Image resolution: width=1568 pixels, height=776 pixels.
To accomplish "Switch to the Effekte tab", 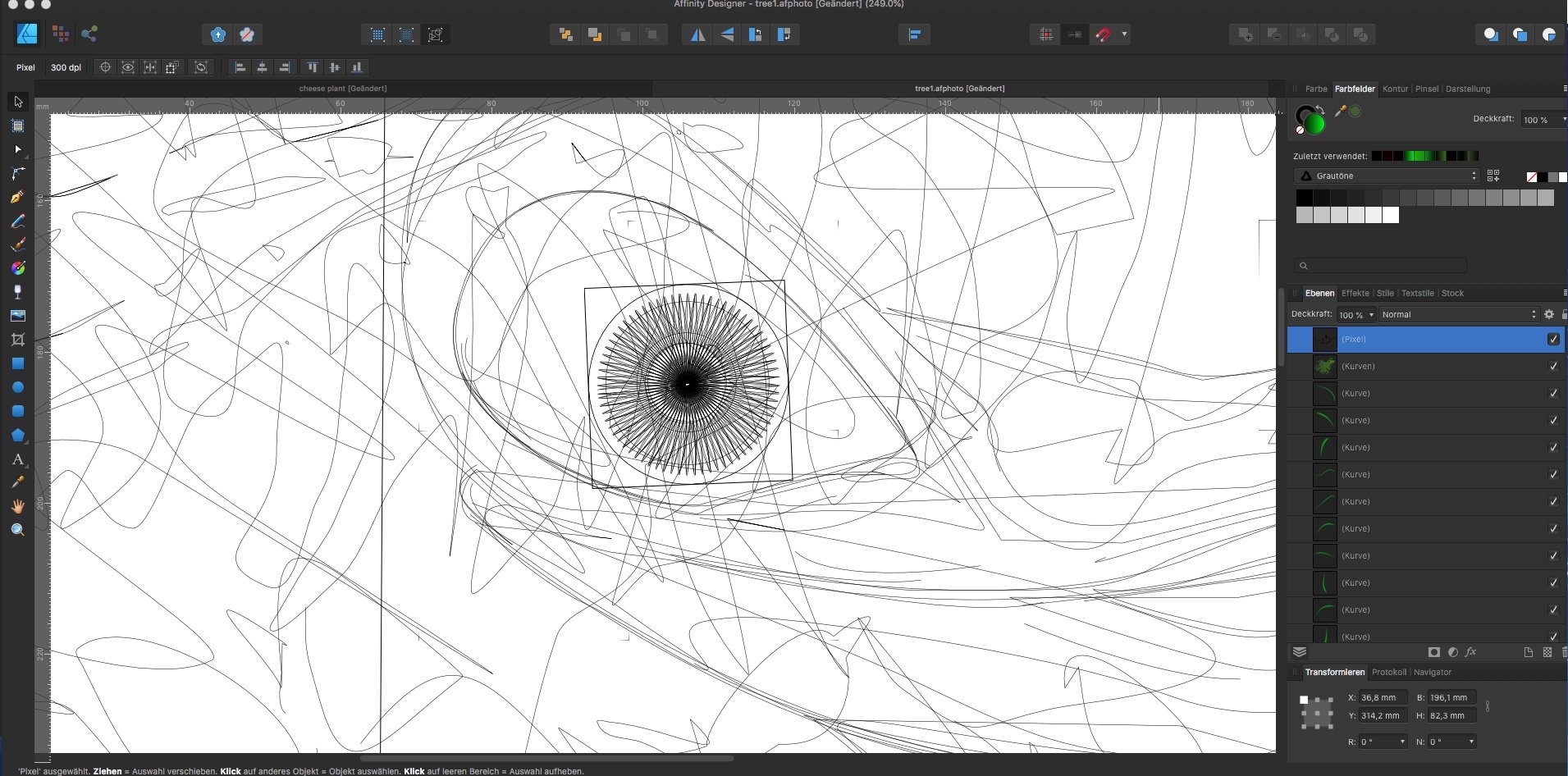I will coord(1355,293).
